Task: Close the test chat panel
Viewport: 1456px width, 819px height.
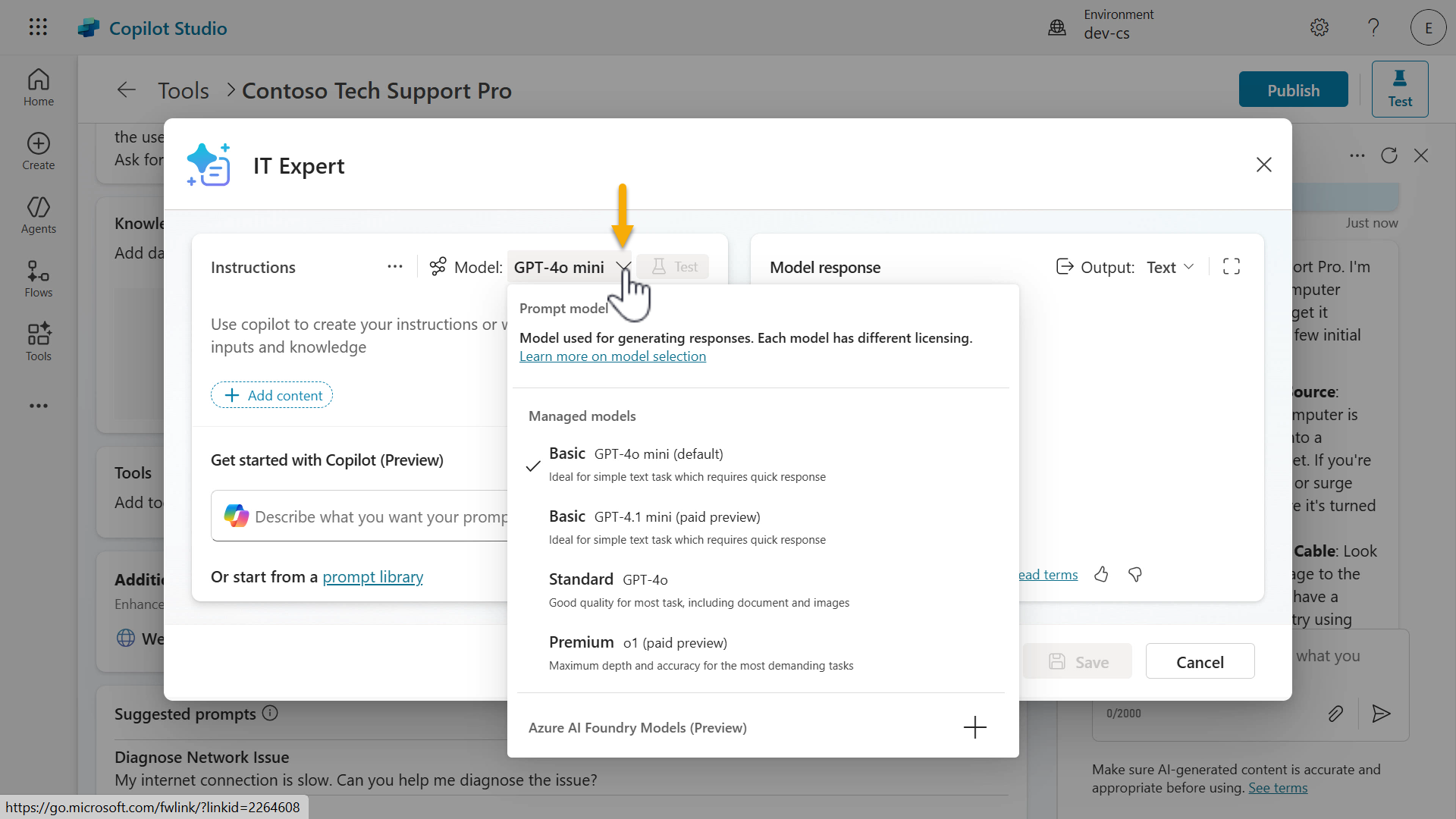Action: click(x=1421, y=155)
